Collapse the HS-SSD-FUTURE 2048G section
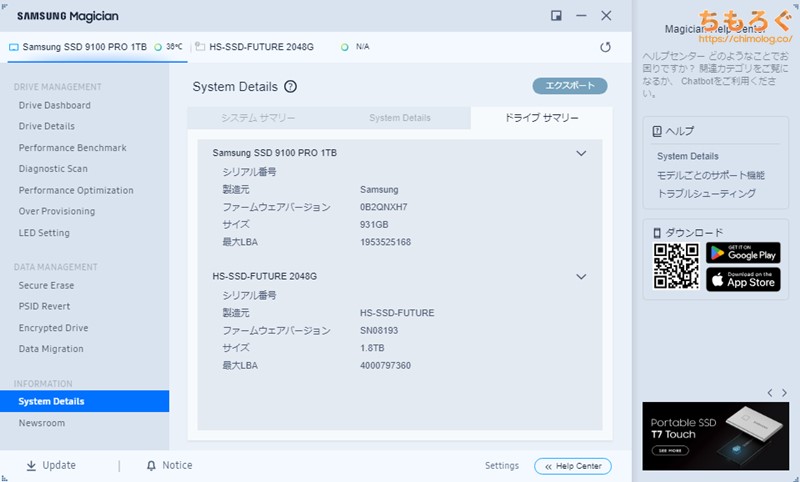This screenshot has height=482, width=800. click(581, 276)
